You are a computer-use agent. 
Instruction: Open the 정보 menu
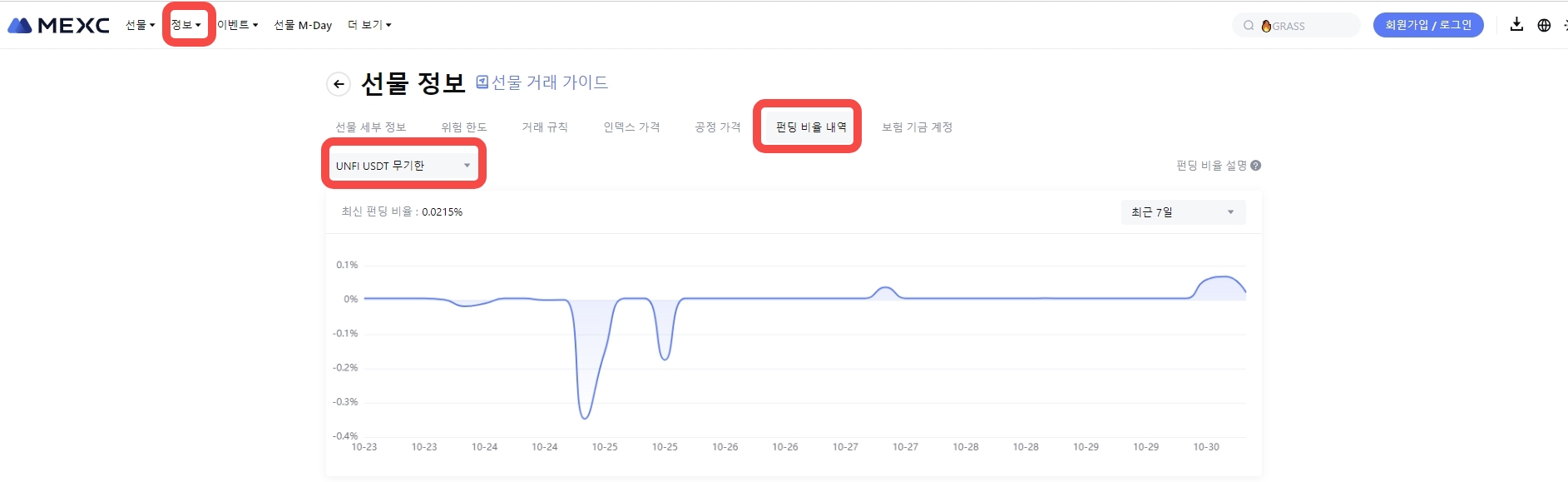pyautogui.click(x=185, y=25)
